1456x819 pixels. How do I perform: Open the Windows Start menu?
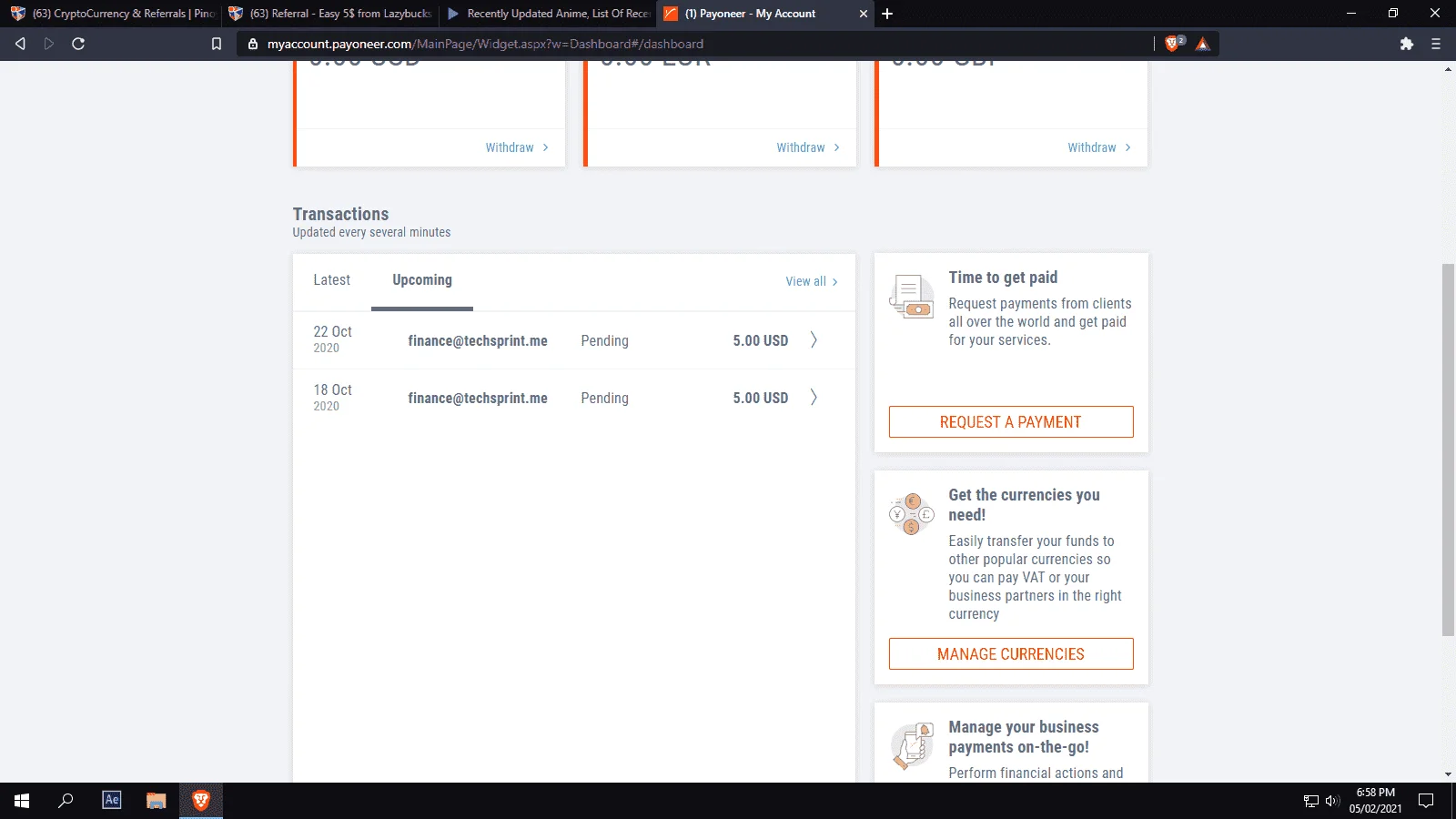pos(22,801)
